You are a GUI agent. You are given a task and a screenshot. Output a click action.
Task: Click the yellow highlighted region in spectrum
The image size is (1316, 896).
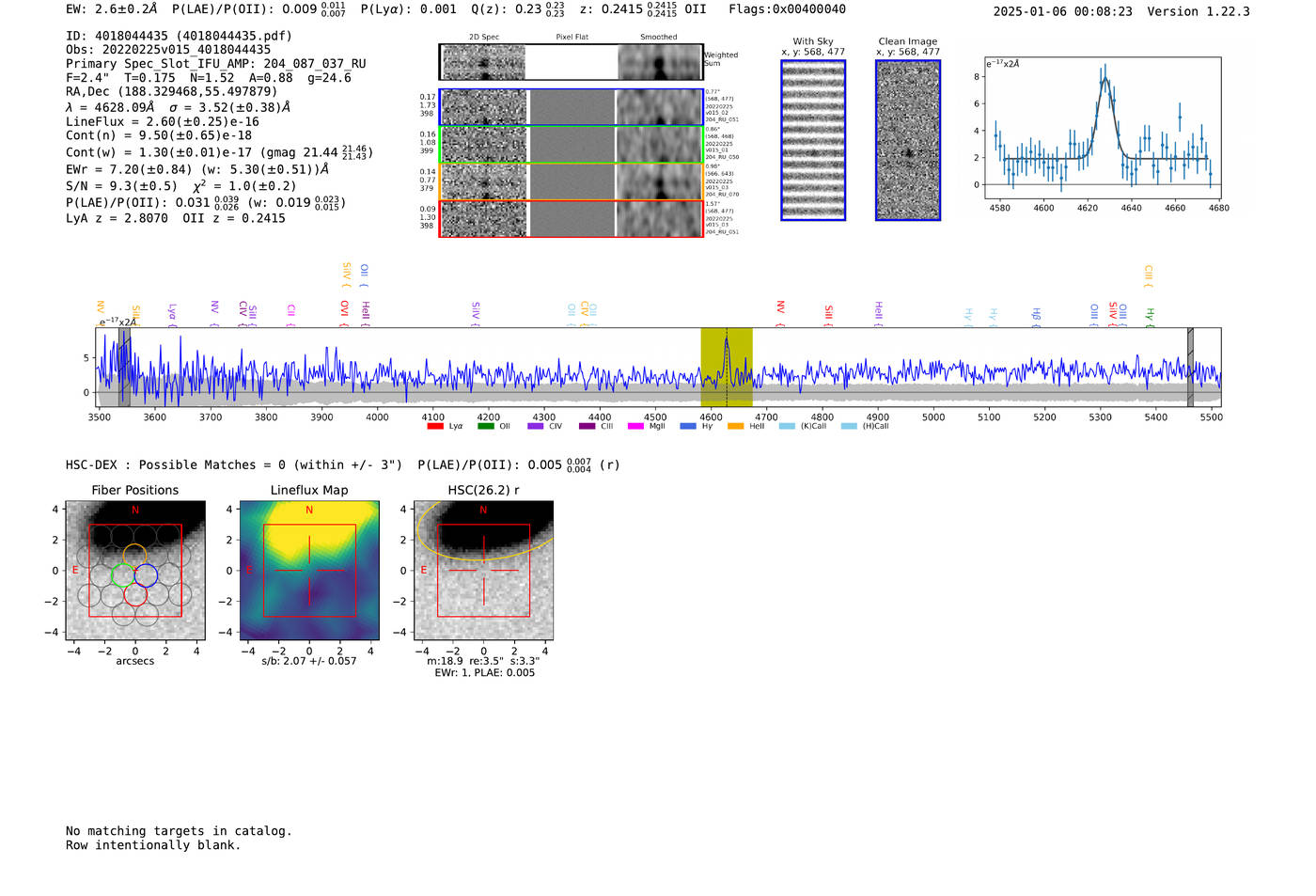[727, 367]
